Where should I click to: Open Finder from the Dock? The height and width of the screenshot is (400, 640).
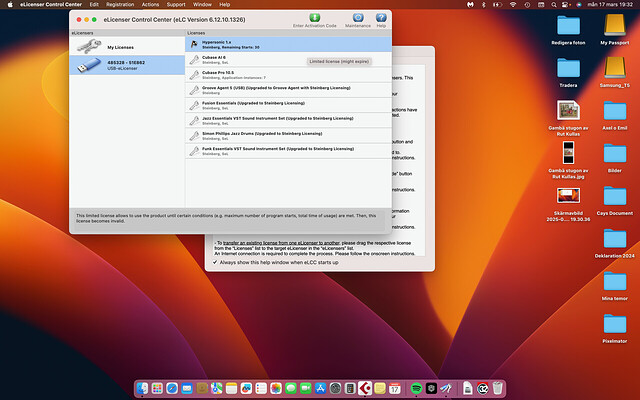[142, 388]
